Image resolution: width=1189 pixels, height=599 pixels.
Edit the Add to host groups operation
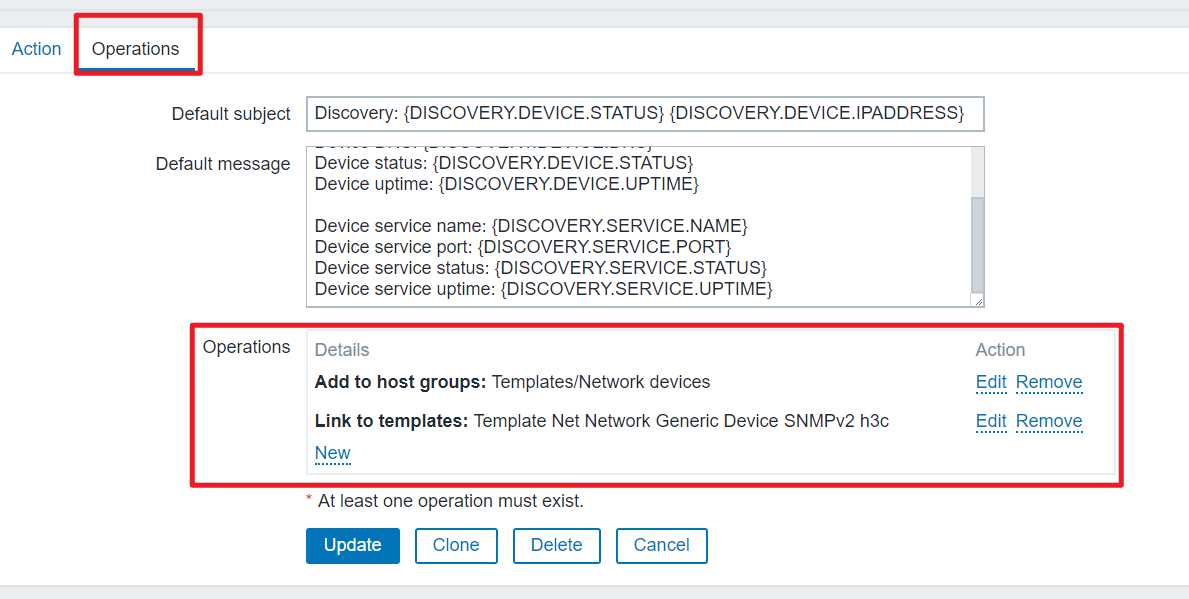click(990, 382)
